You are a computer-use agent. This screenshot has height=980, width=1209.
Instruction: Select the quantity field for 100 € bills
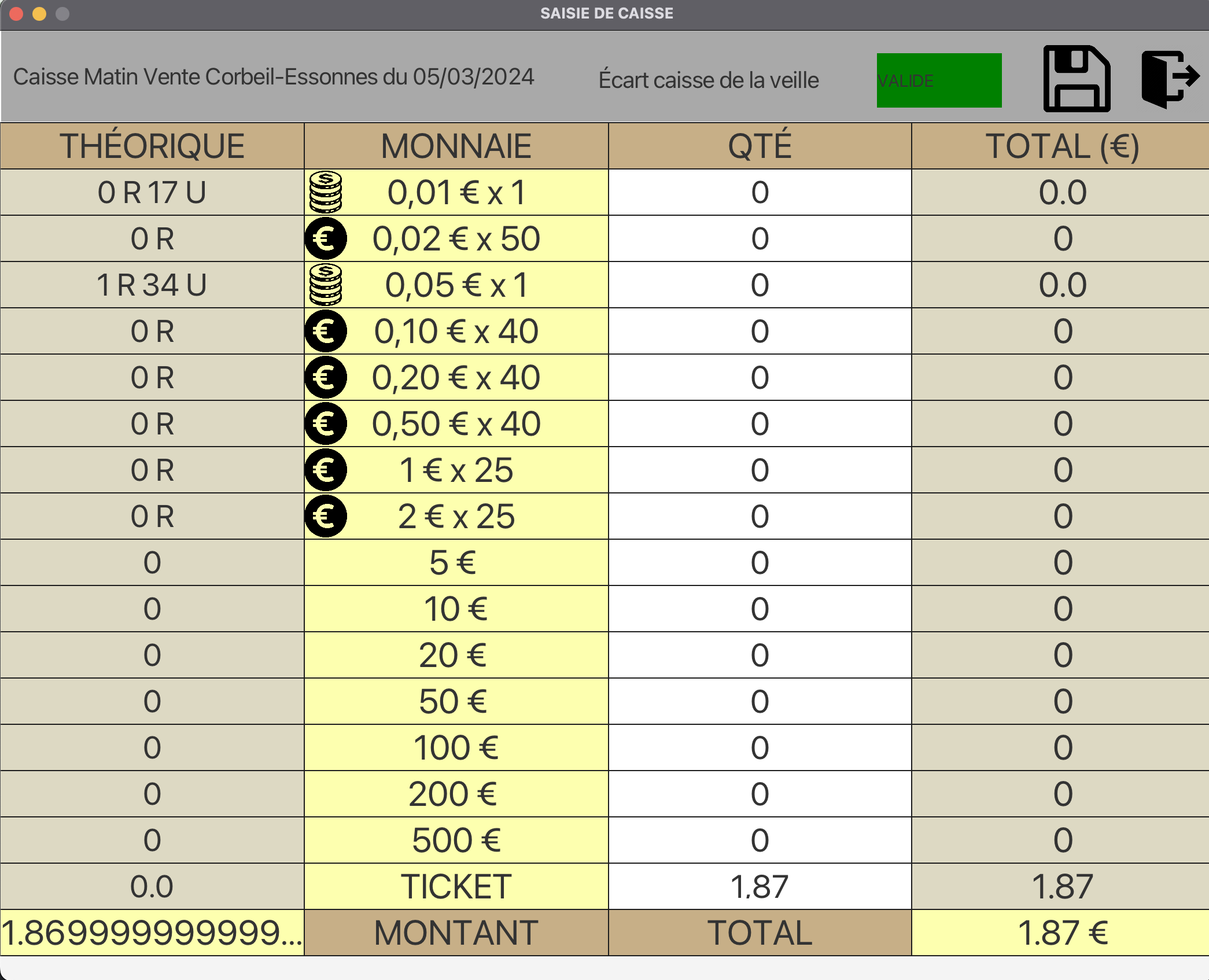(759, 747)
